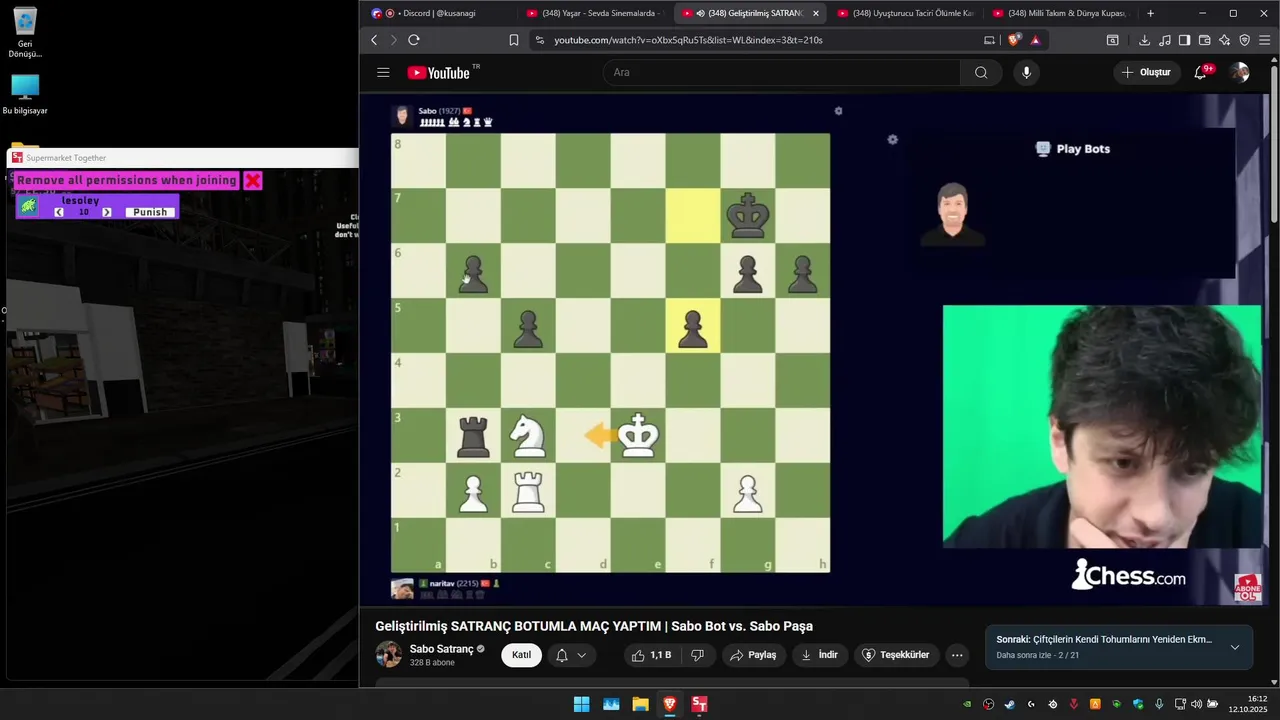Click the Paylaş share button
The image size is (1280, 720).
tap(753, 655)
